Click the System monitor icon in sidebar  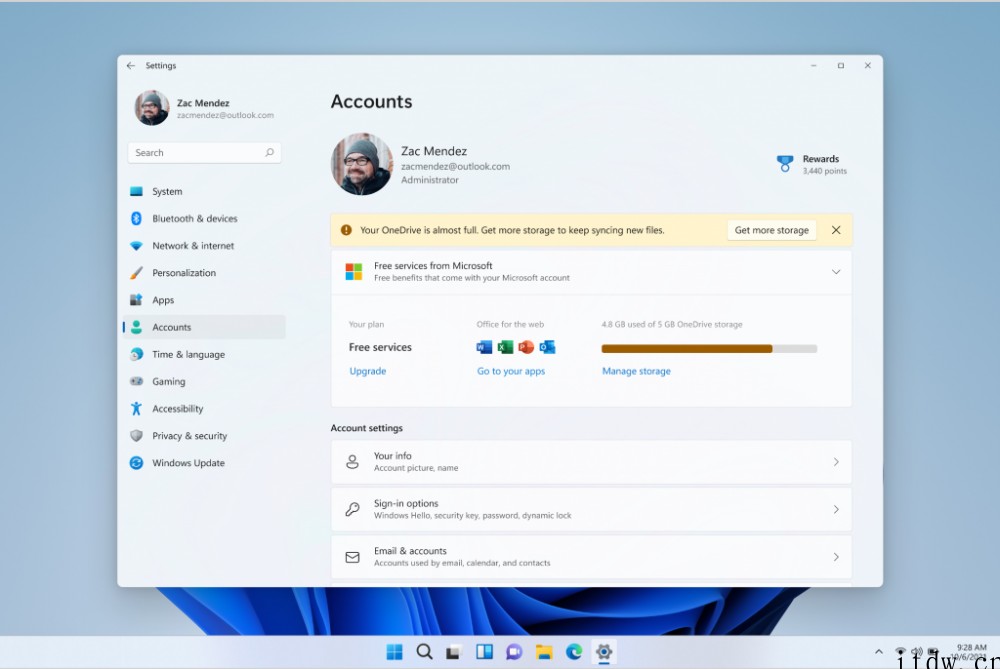(136, 191)
